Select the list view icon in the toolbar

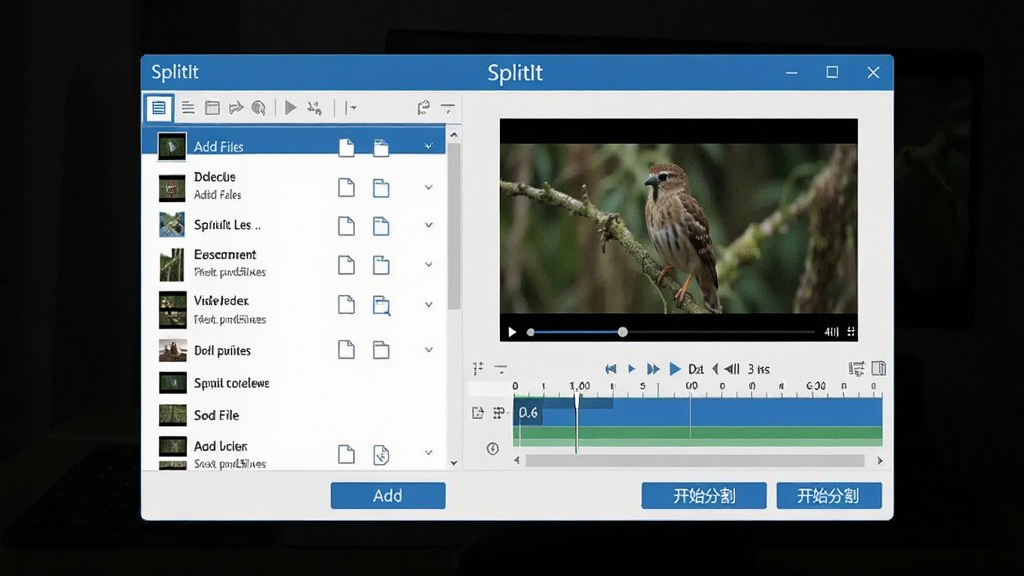pos(159,108)
